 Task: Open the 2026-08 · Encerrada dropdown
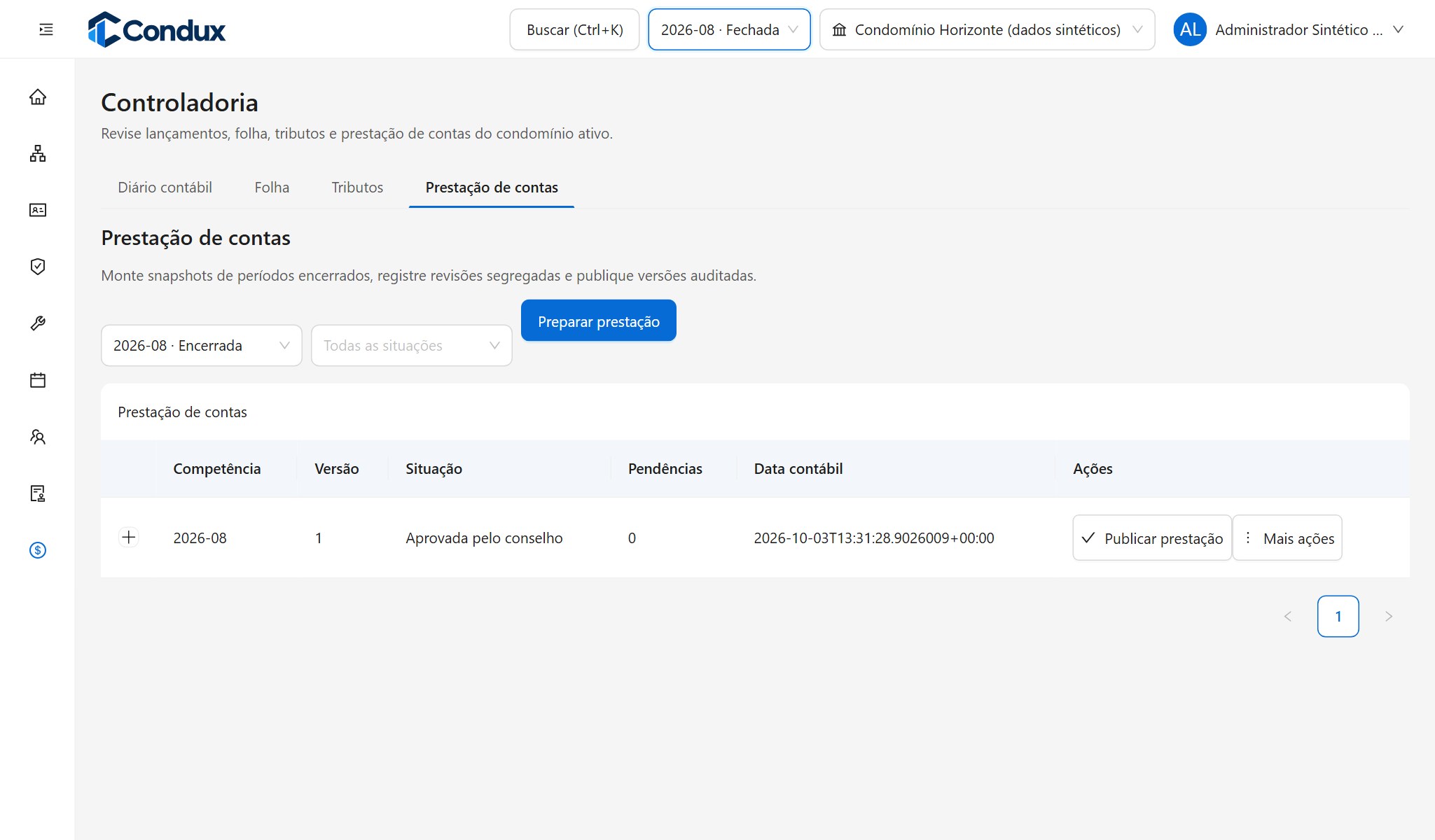click(202, 345)
